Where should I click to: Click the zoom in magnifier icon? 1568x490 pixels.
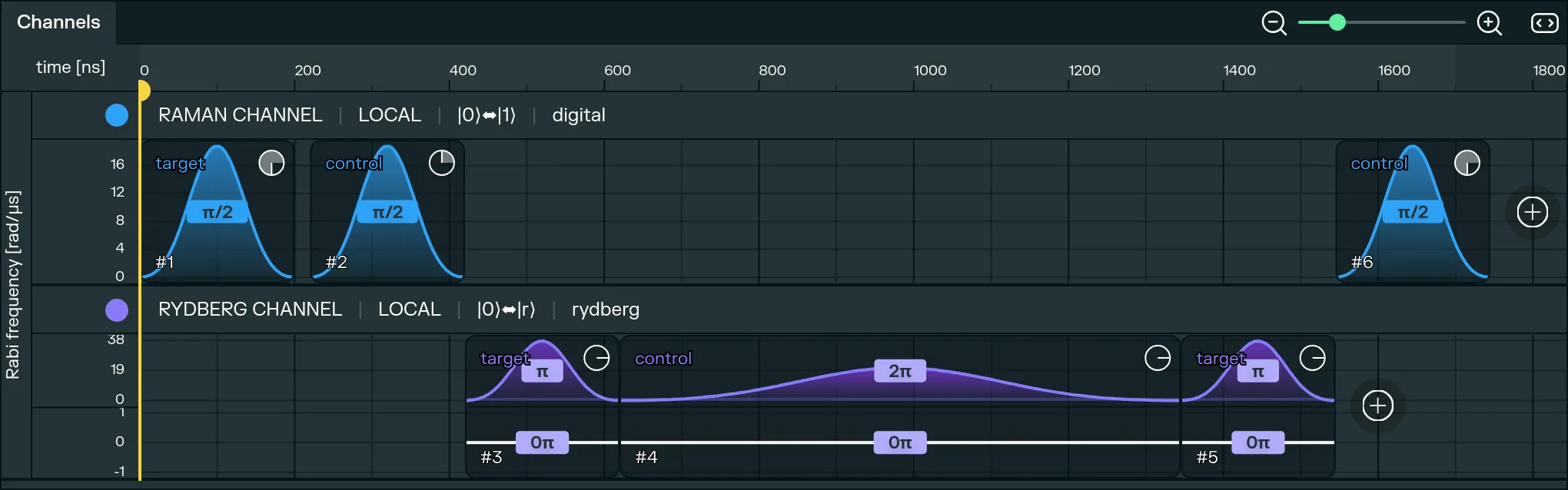[x=1489, y=23]
